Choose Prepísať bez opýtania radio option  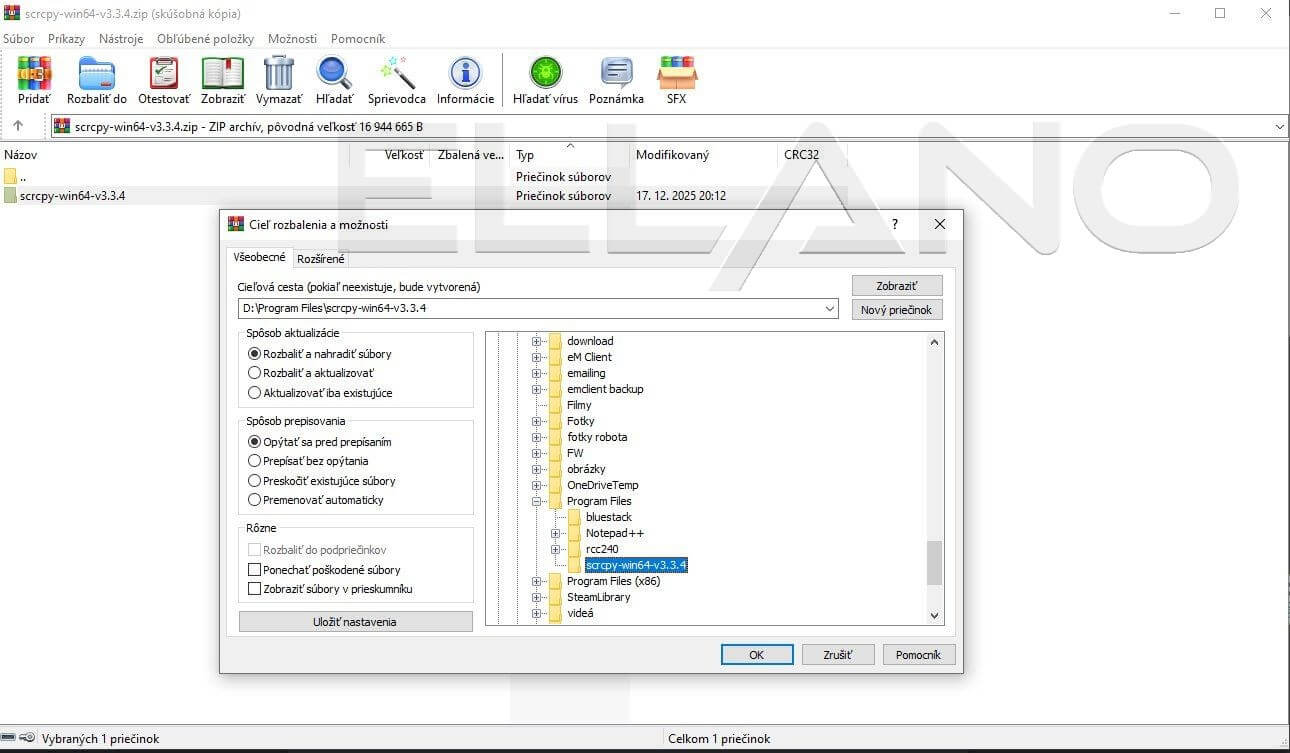pyautogui.click(x=254, y=461)
